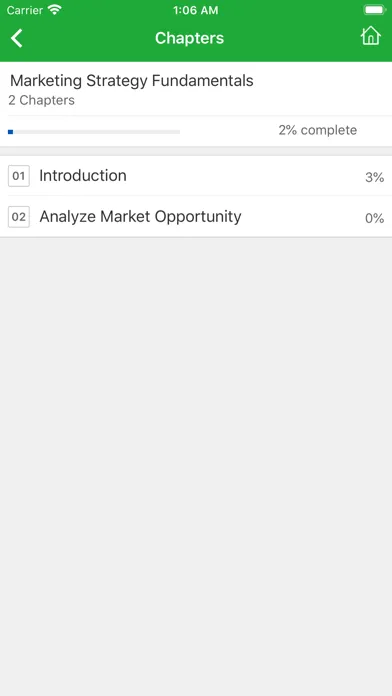Click the empty gray area below chapters
This screenshot has width=392, height=696.
196,466
